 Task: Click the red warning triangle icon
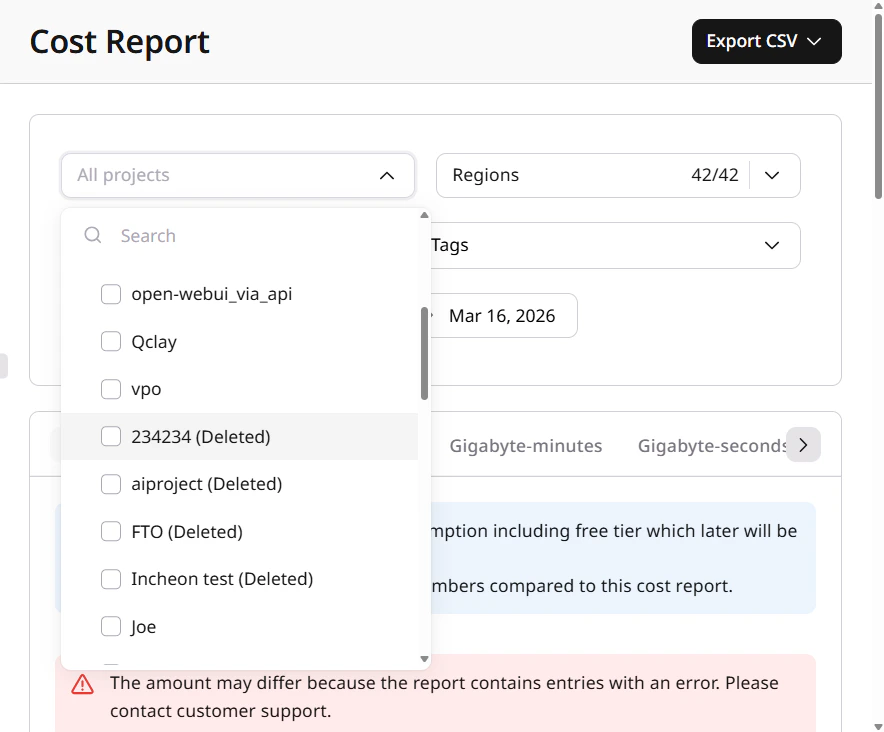point(83,683)
